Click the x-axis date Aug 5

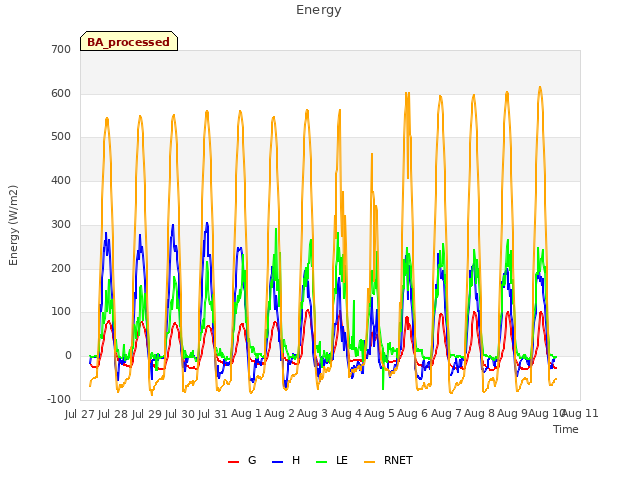click(379, 414)
